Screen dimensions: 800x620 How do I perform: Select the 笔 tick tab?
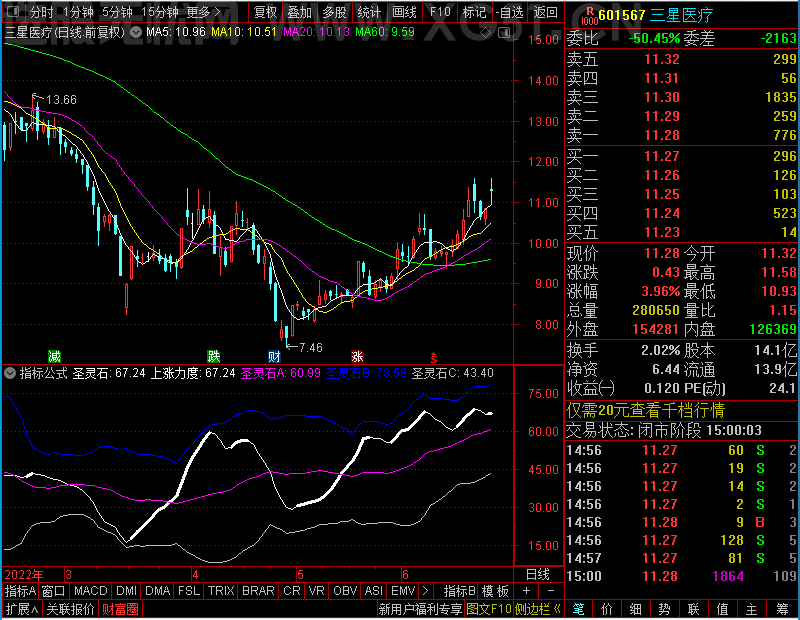pyautogui.click(x=578, y=609)
